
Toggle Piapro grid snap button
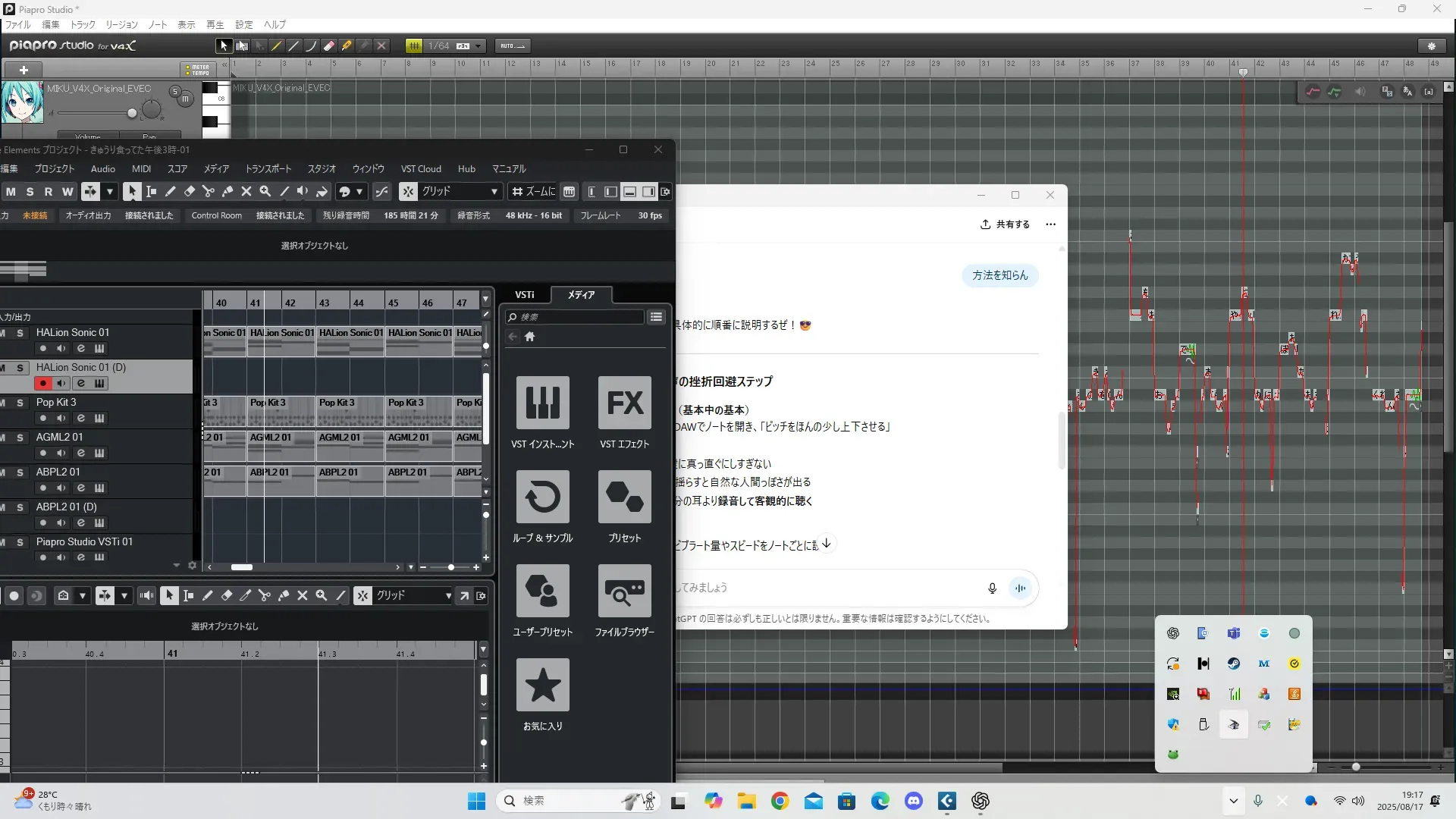click(414, 45)
